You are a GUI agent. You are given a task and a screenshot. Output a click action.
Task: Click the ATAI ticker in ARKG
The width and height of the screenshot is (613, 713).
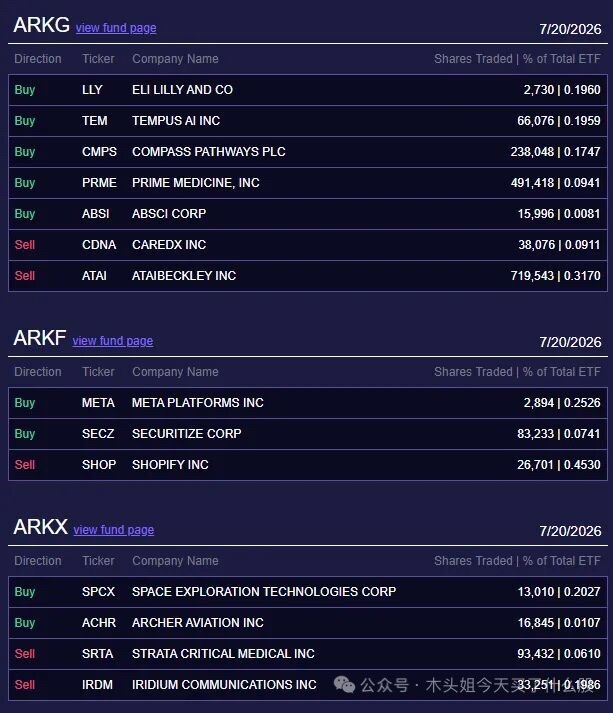pos(94,276)
